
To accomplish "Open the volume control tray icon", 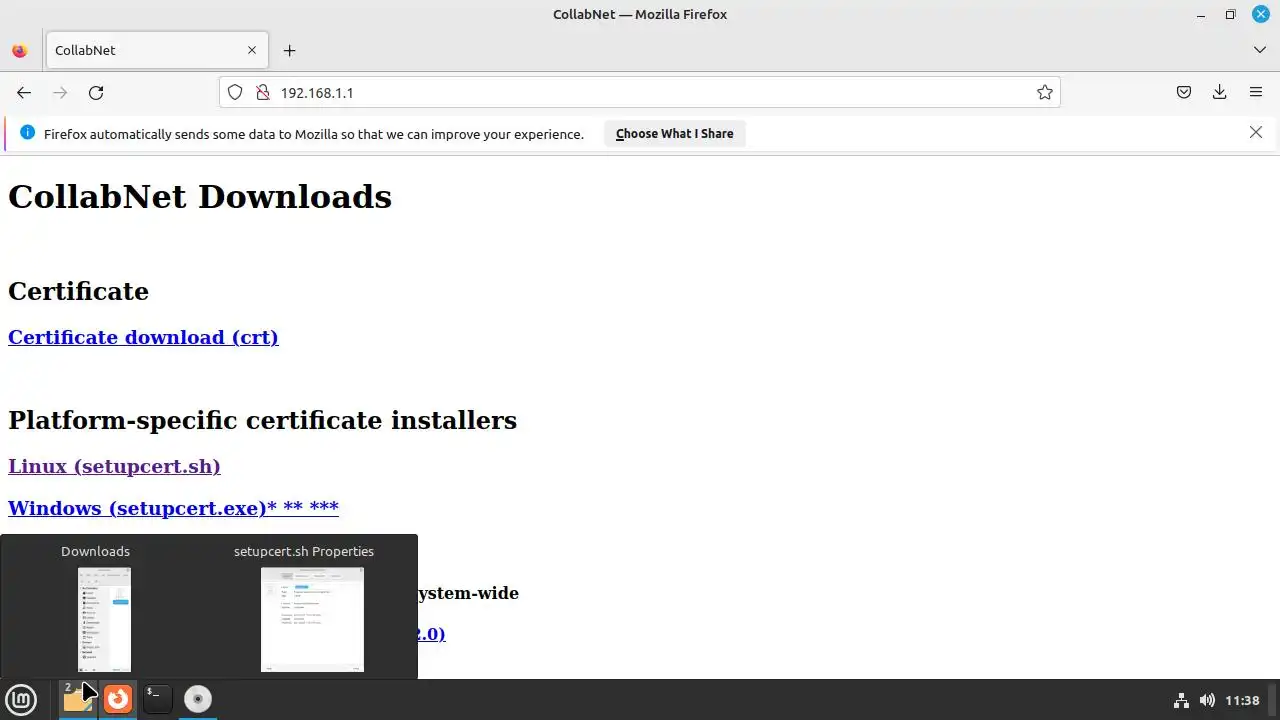I will coord(1207,700).
